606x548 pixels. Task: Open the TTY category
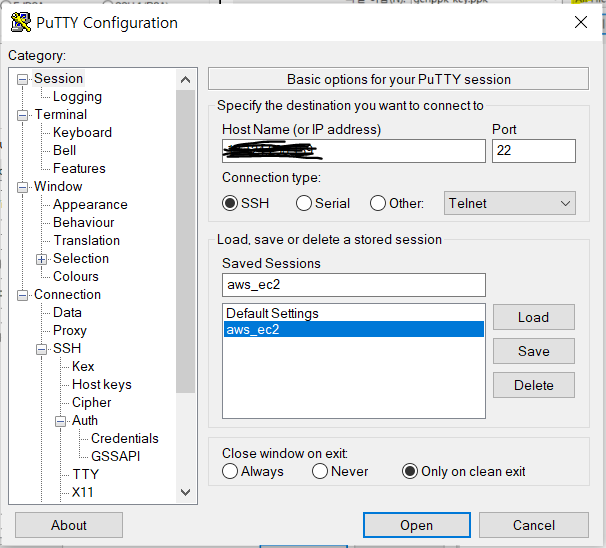(85, 474)
